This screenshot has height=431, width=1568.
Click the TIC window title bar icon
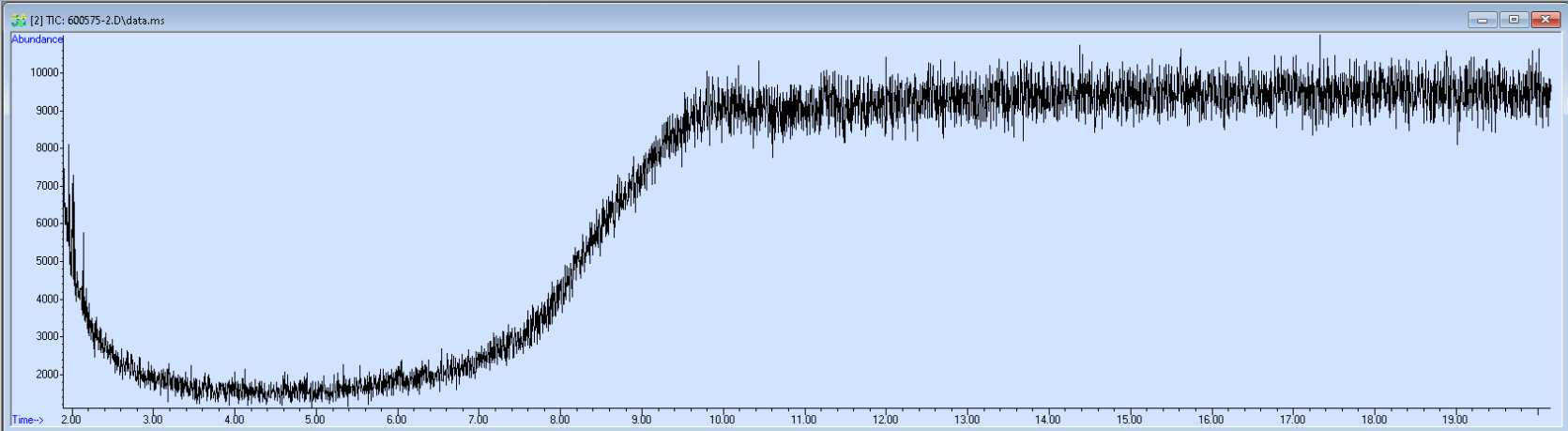18,20
